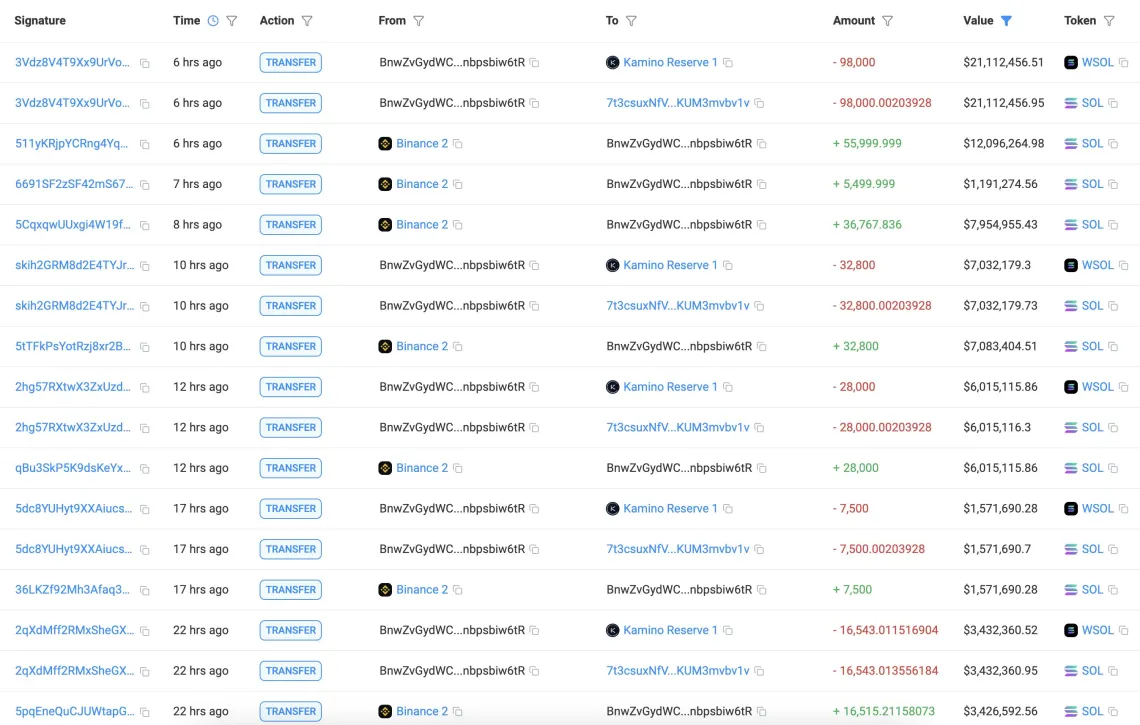Copy the signature 511yKRjpYCRng4Yq
Image resolution: width=1140 pixels, height=725 pixels.
coord(145,144)
